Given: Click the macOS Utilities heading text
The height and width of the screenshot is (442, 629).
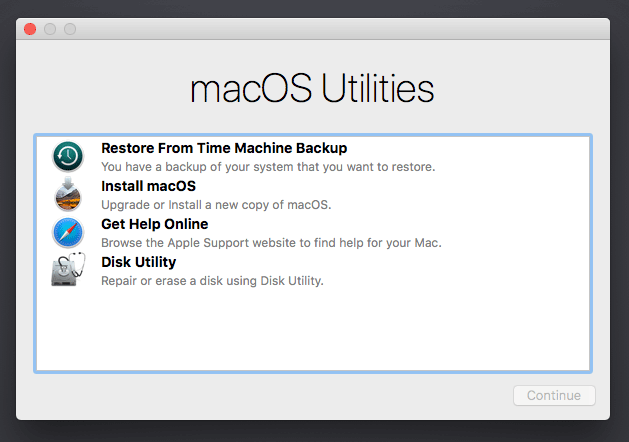Looking at the screenshot, I should click(312, 89).
